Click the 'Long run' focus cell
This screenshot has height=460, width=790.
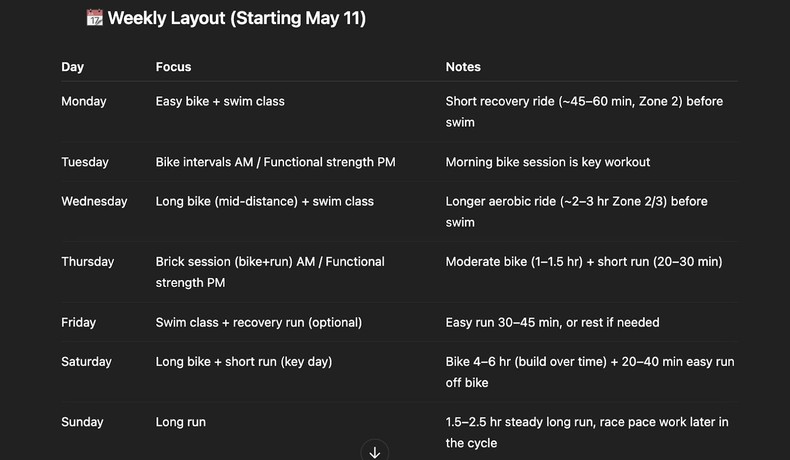(180, 422)
